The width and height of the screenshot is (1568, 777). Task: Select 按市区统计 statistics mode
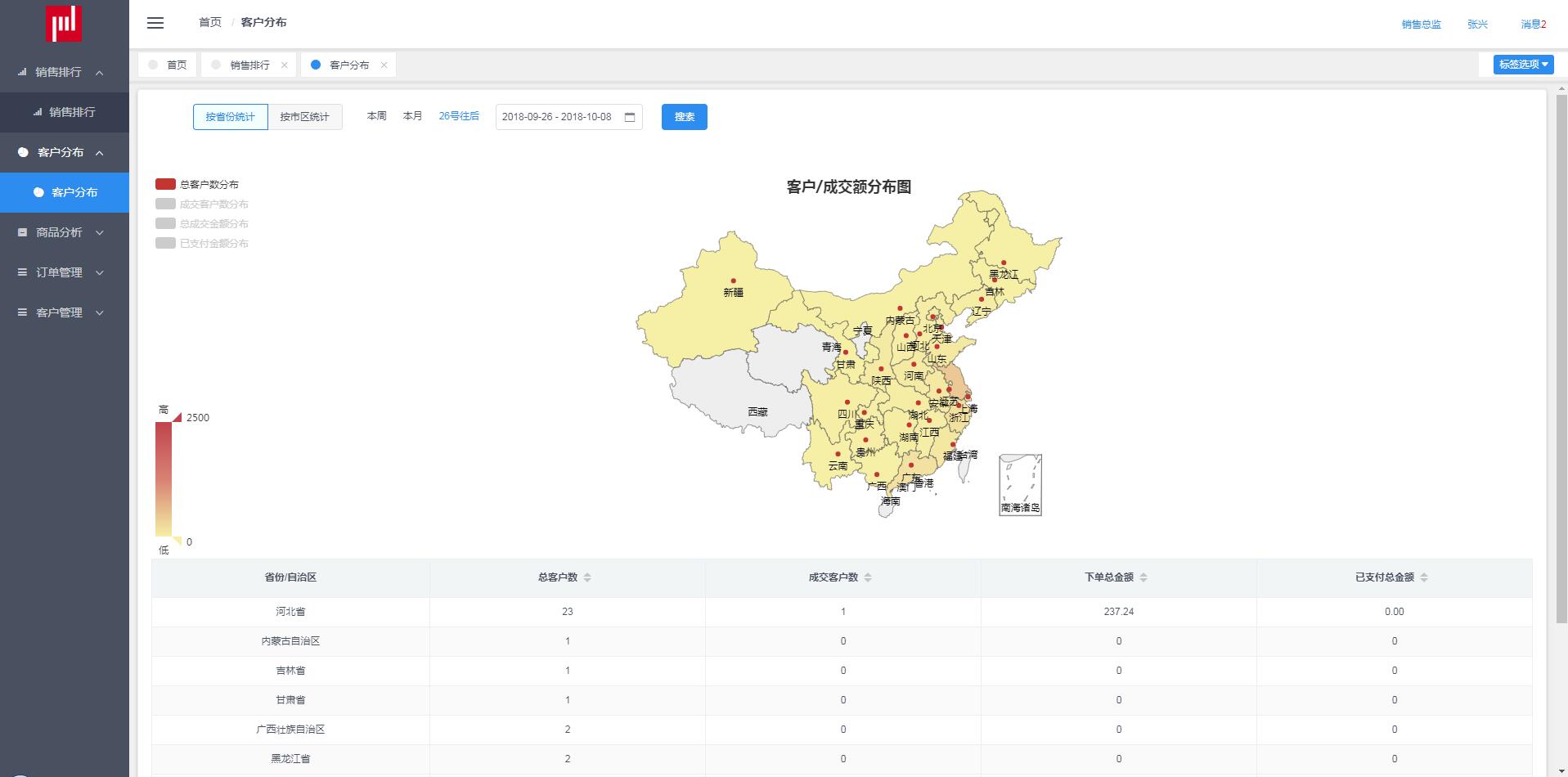304,117
